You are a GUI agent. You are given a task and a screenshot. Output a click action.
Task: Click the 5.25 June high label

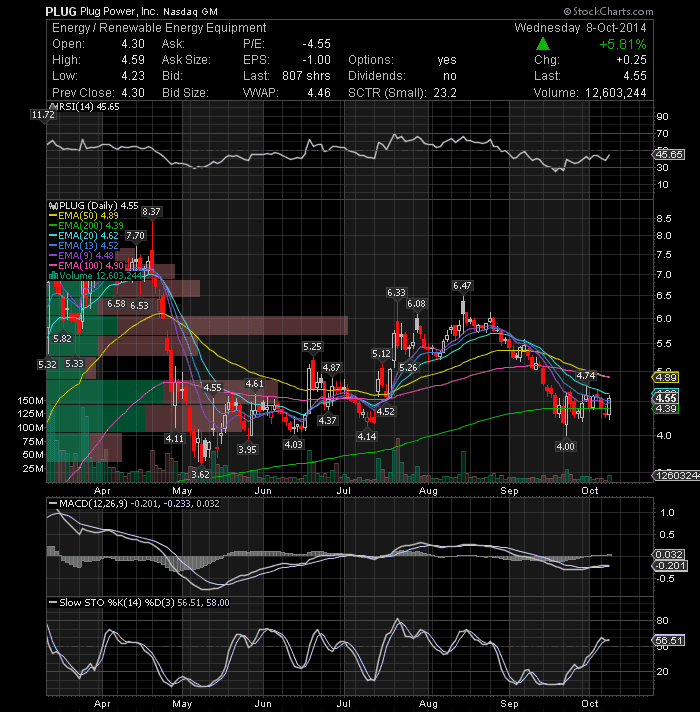tap(312, 347)
